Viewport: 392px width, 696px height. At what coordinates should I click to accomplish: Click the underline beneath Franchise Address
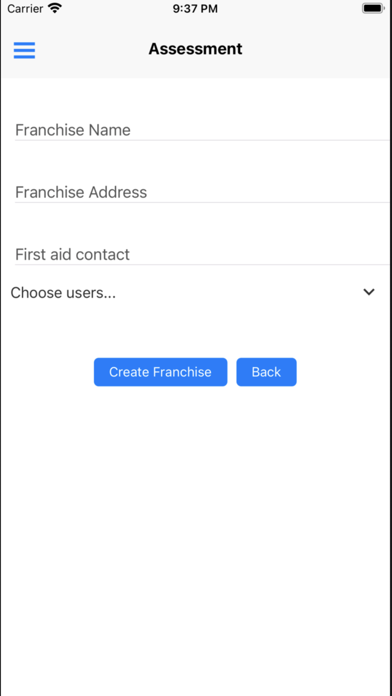(202, 202)
